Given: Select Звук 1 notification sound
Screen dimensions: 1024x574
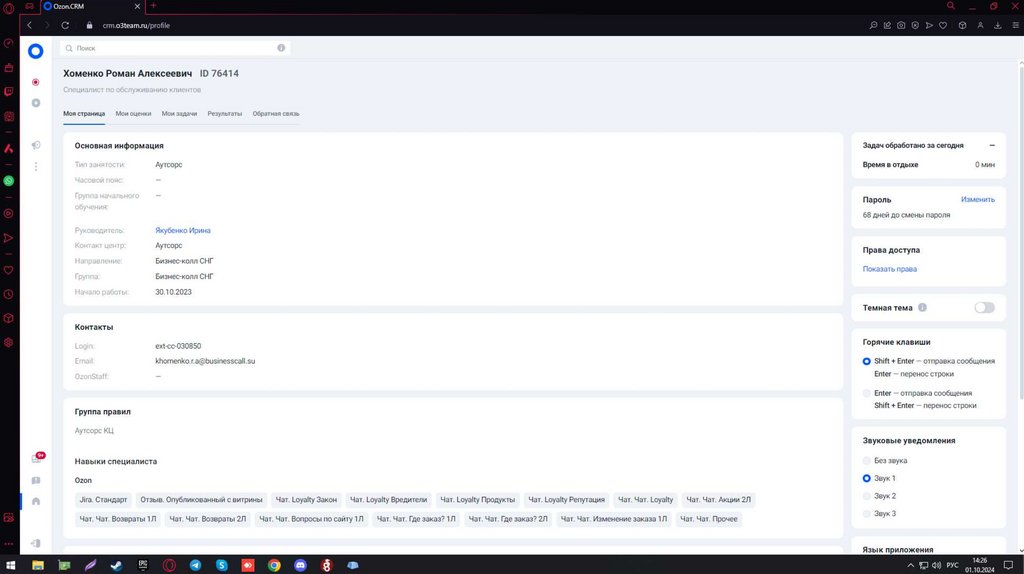Looking at the screenshot, I should 867,478.
